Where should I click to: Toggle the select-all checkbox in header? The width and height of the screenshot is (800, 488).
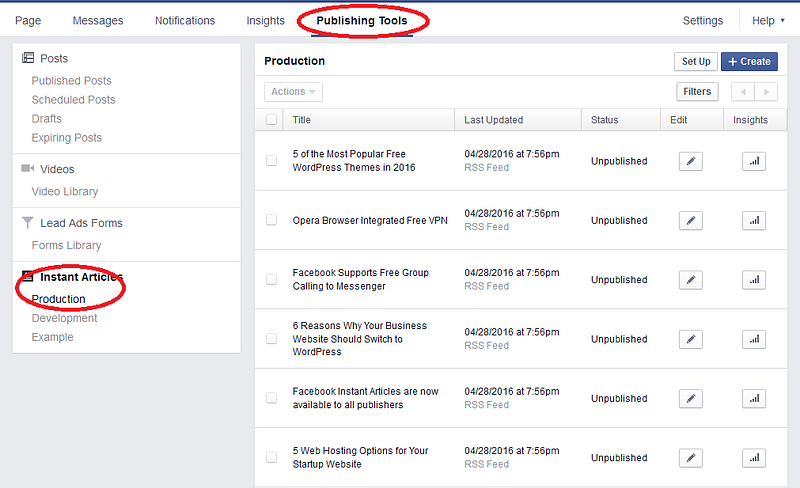click(271, 119)
